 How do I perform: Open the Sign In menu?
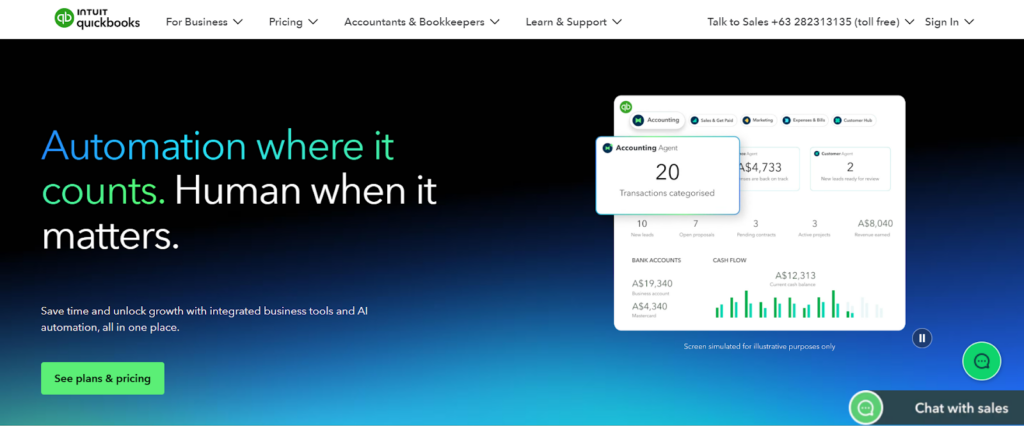[949, 21]
